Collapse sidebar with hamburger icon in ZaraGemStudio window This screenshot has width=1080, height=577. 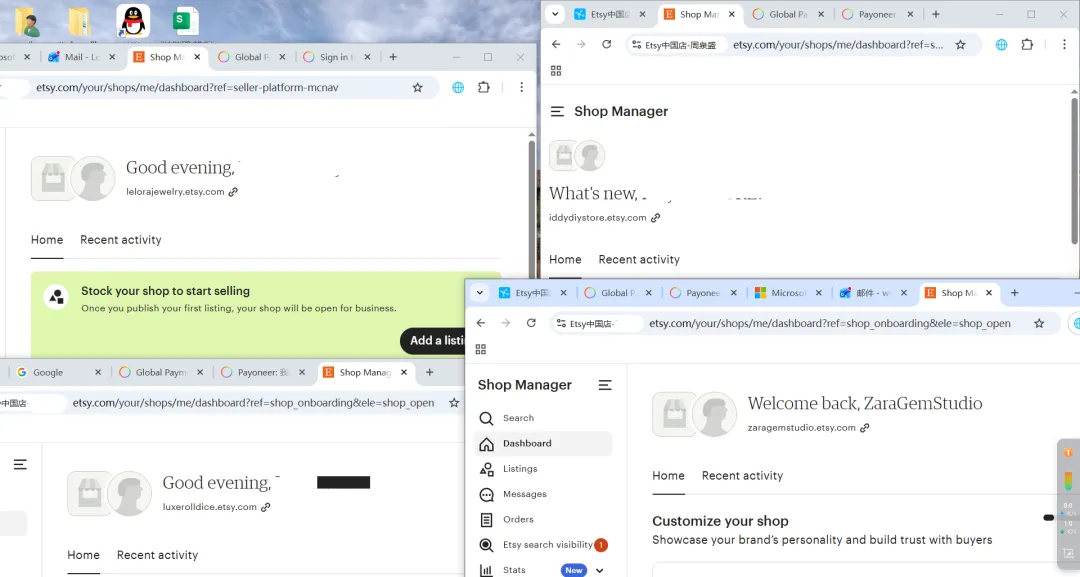[605, 385]
